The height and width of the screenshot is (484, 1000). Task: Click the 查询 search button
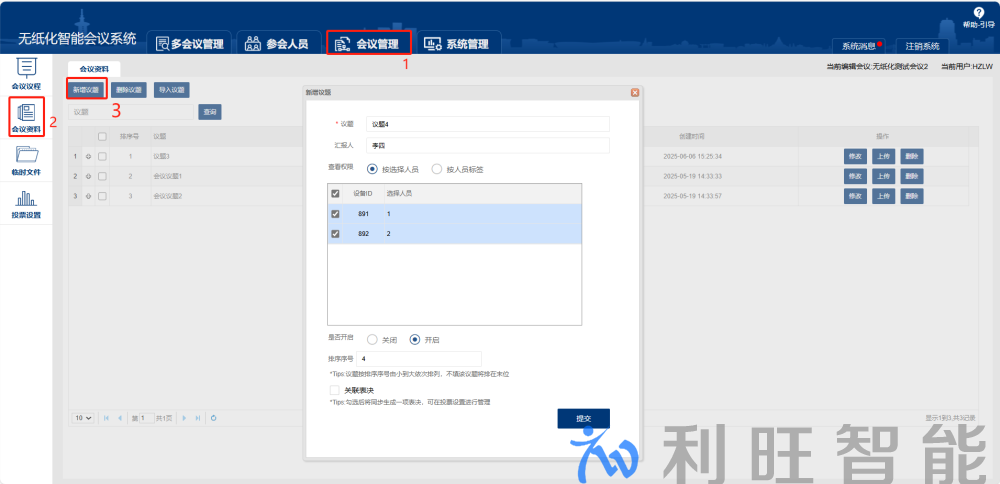tap(210, 112)
